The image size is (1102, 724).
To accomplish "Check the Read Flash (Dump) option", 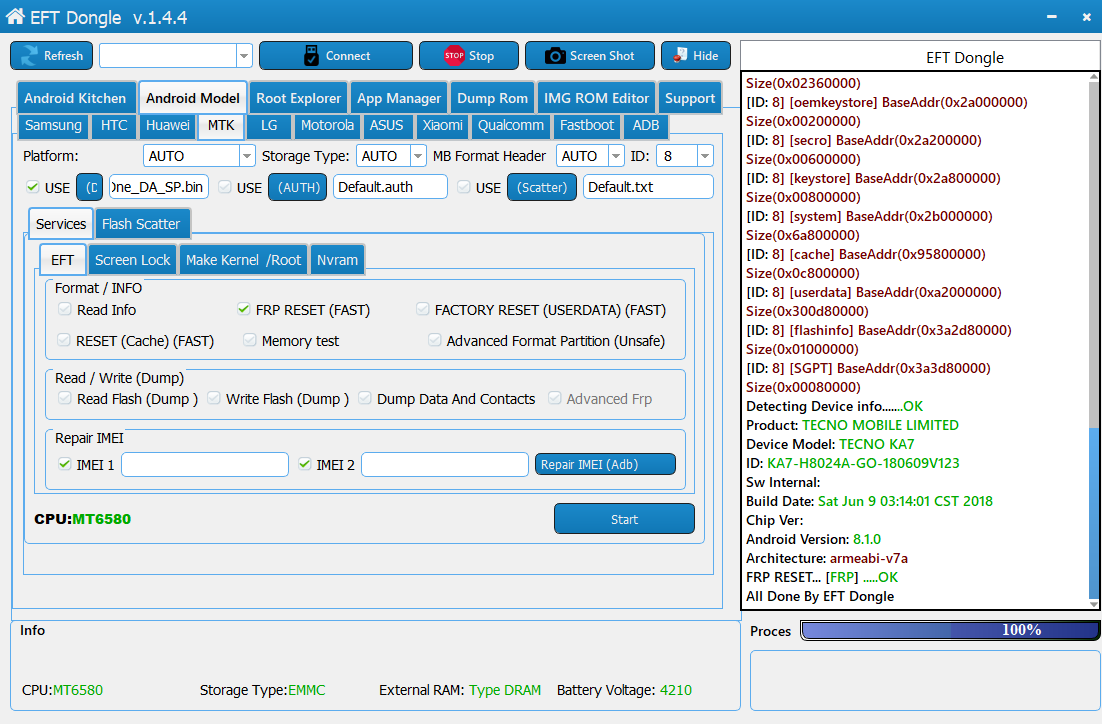I will tap(65, 399).
